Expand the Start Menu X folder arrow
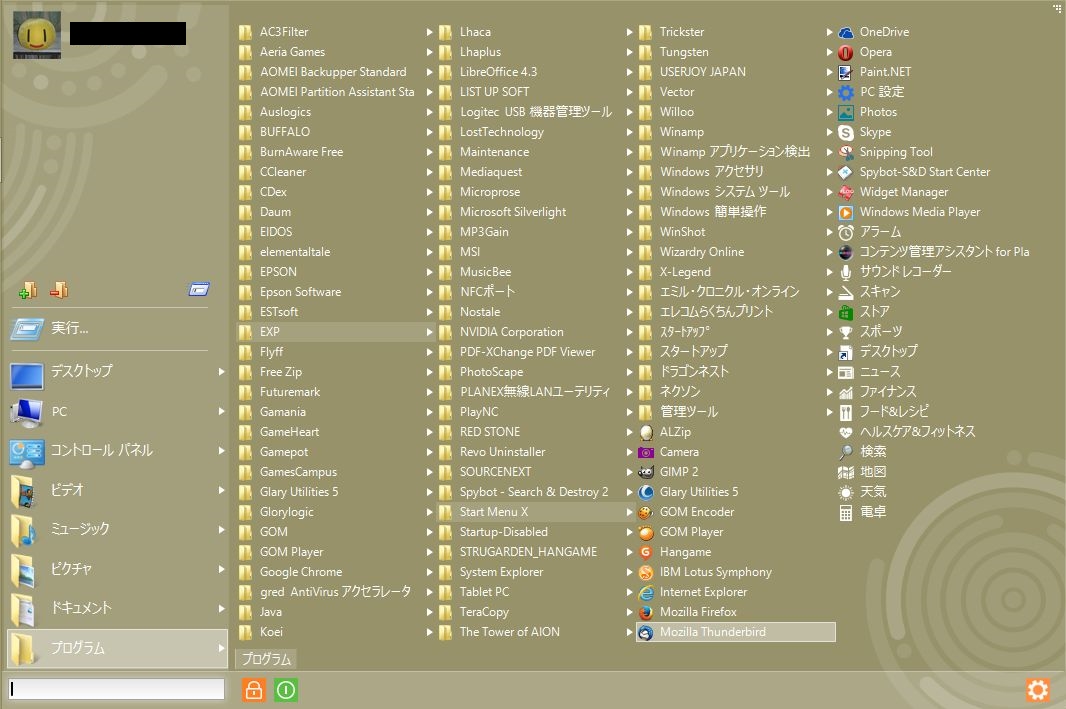The width and height of the screenshot is (1066, 709). coord(630,512)
